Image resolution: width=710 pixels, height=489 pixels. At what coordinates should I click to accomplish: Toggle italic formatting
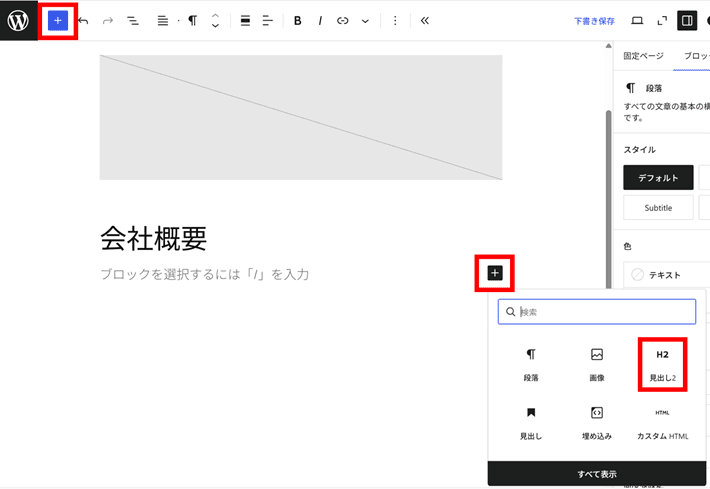click(320, 21)
